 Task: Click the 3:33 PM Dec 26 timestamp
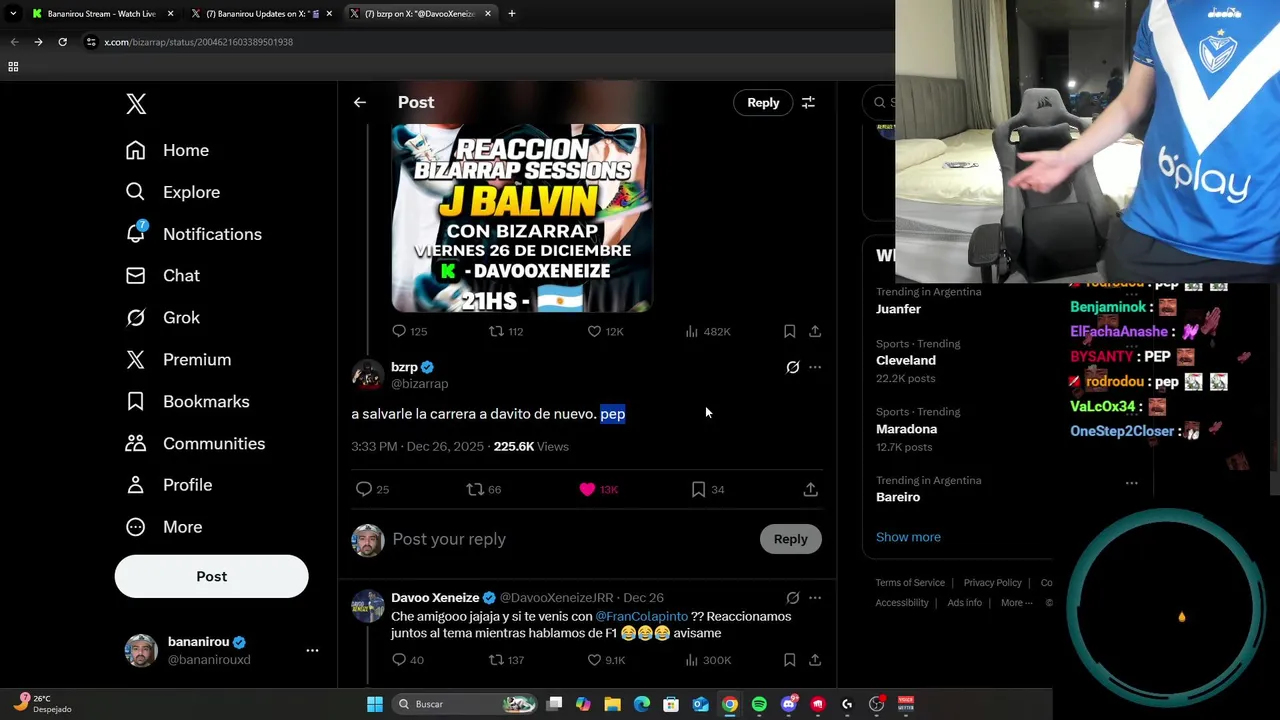click(417, 447)
